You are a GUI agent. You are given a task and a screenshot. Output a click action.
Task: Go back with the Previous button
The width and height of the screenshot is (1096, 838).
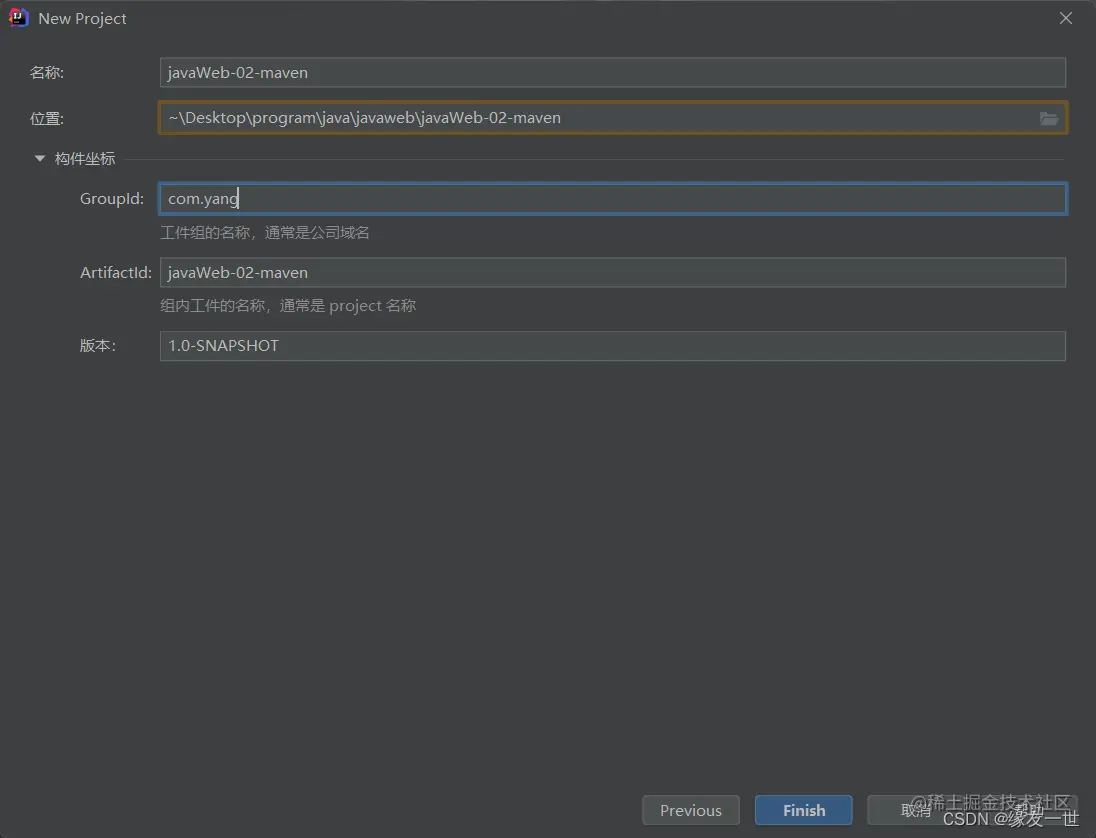pyautogui.click(x=691, y=810)
